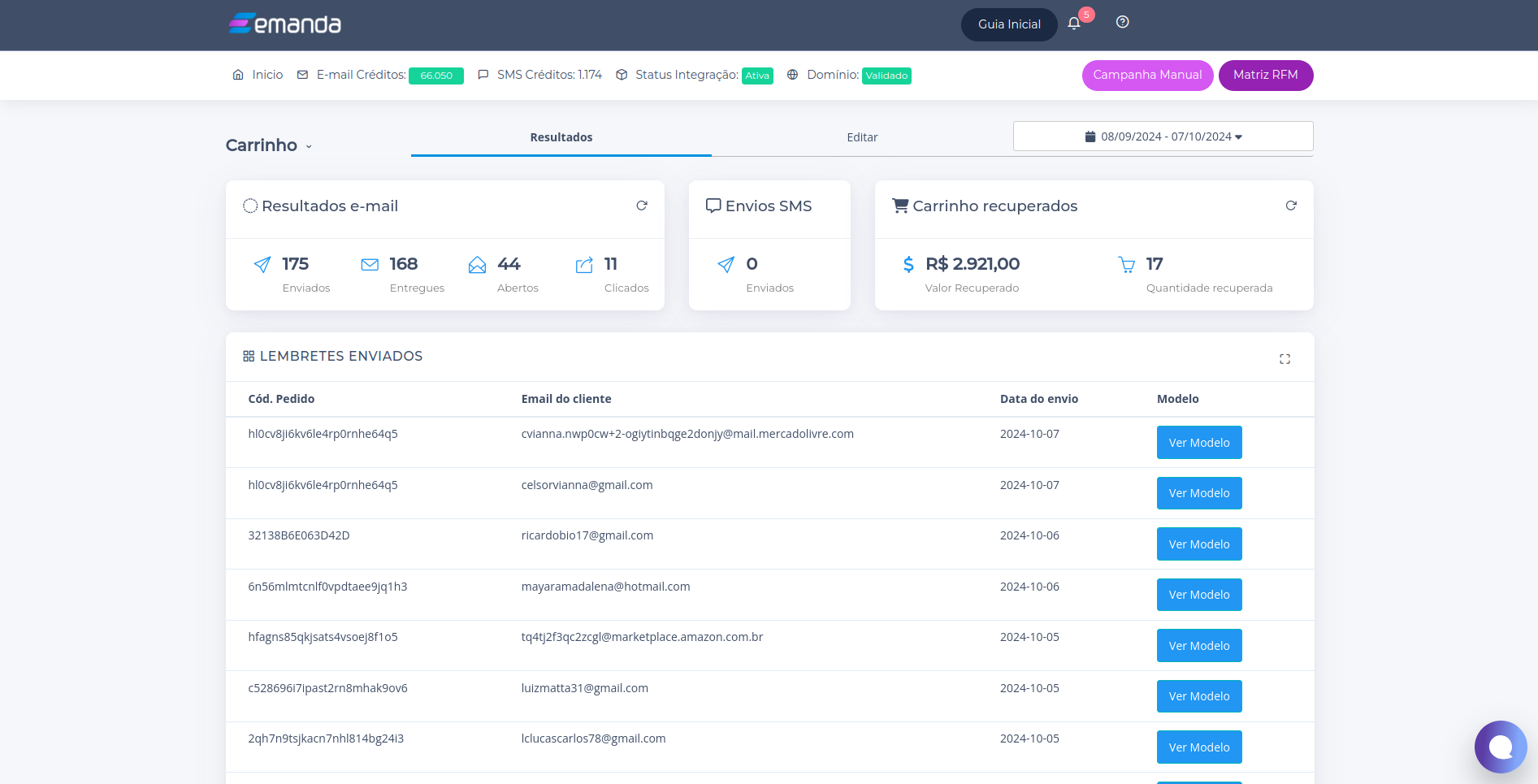Click the Cód. Pedido column header
The height and width of the screenshot is (784, 1538).
[281, 399]
